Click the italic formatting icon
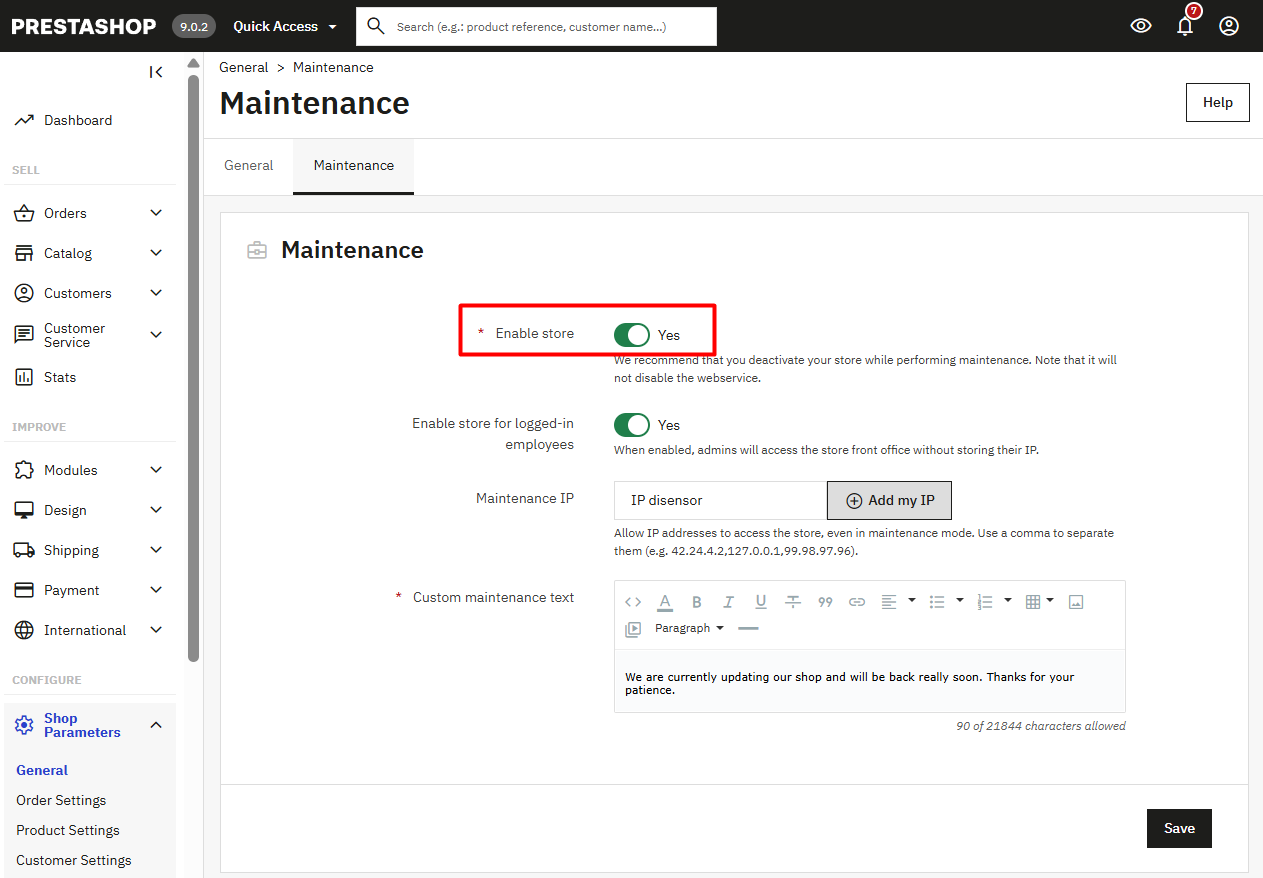The height and width of the screenshot is (878, 1263). click(x=729, y=602)
